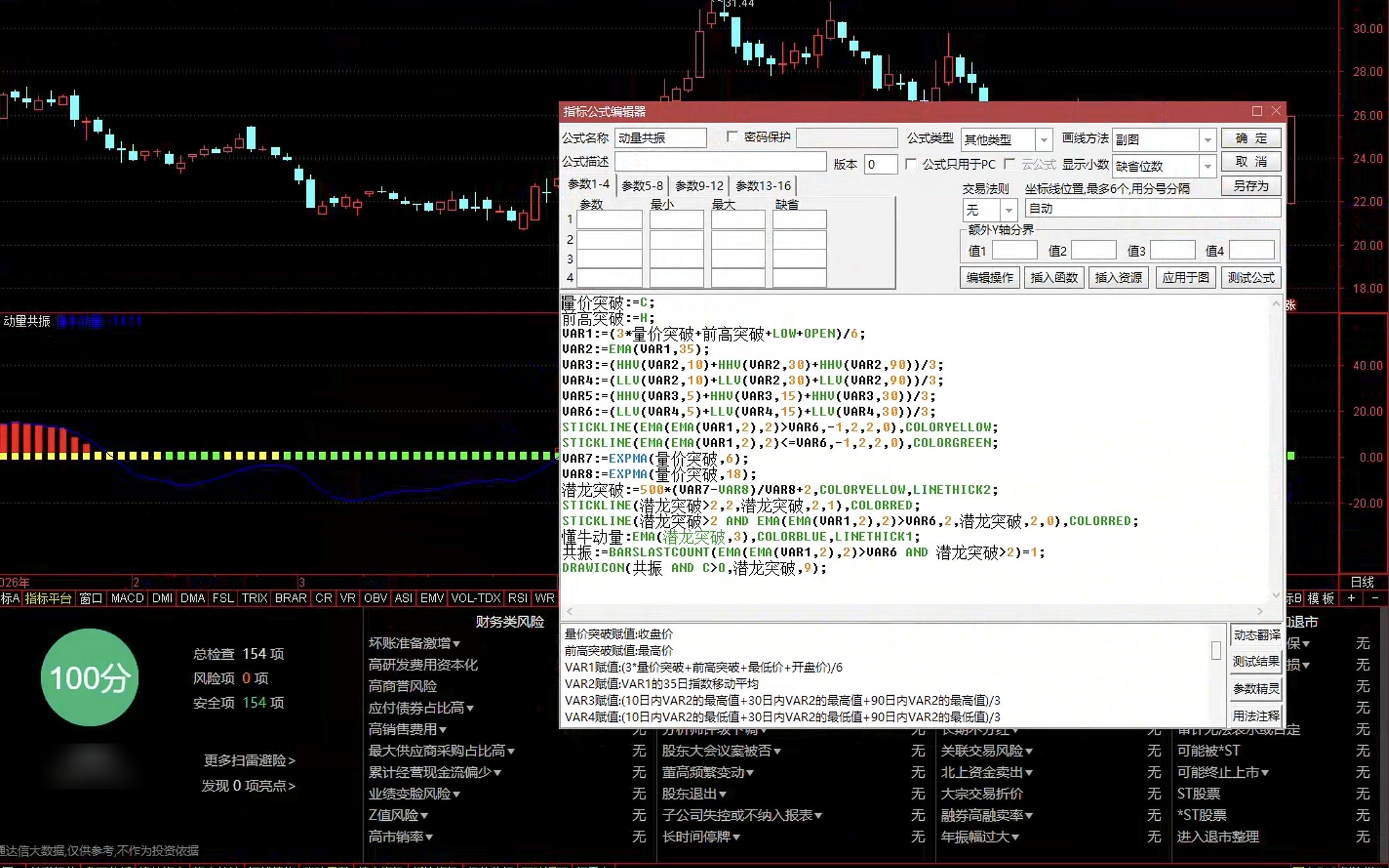Click the 插入函数 button
The image size is (1389, 868).
1054,277
